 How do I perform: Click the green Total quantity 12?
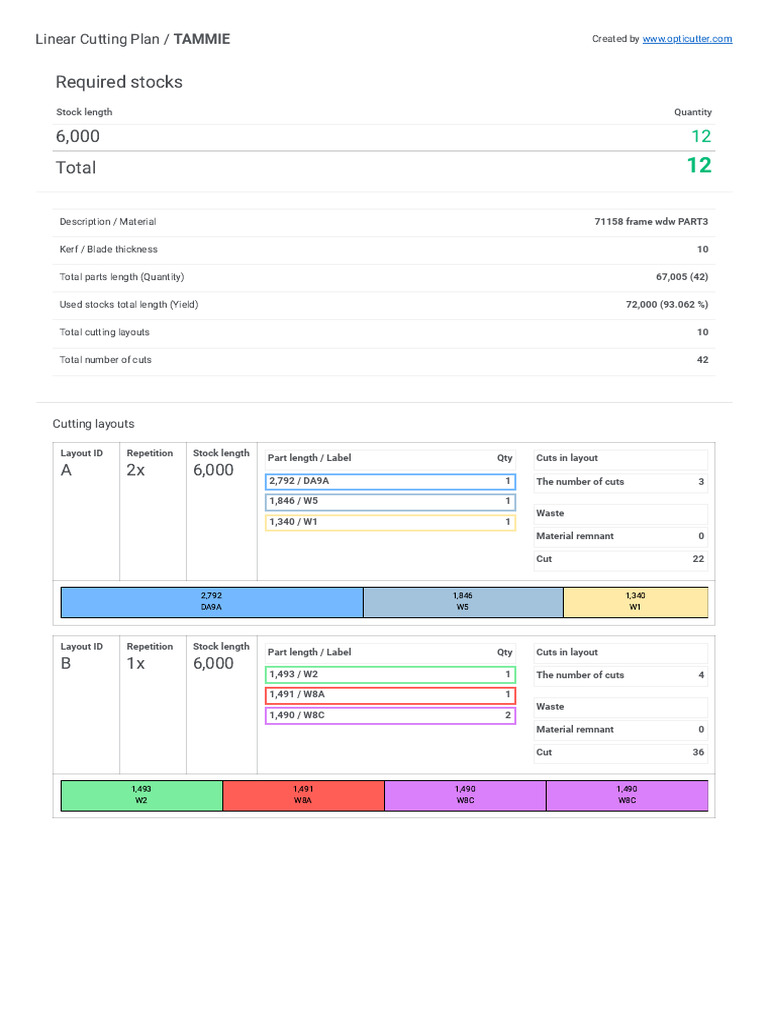pos(699,165)
